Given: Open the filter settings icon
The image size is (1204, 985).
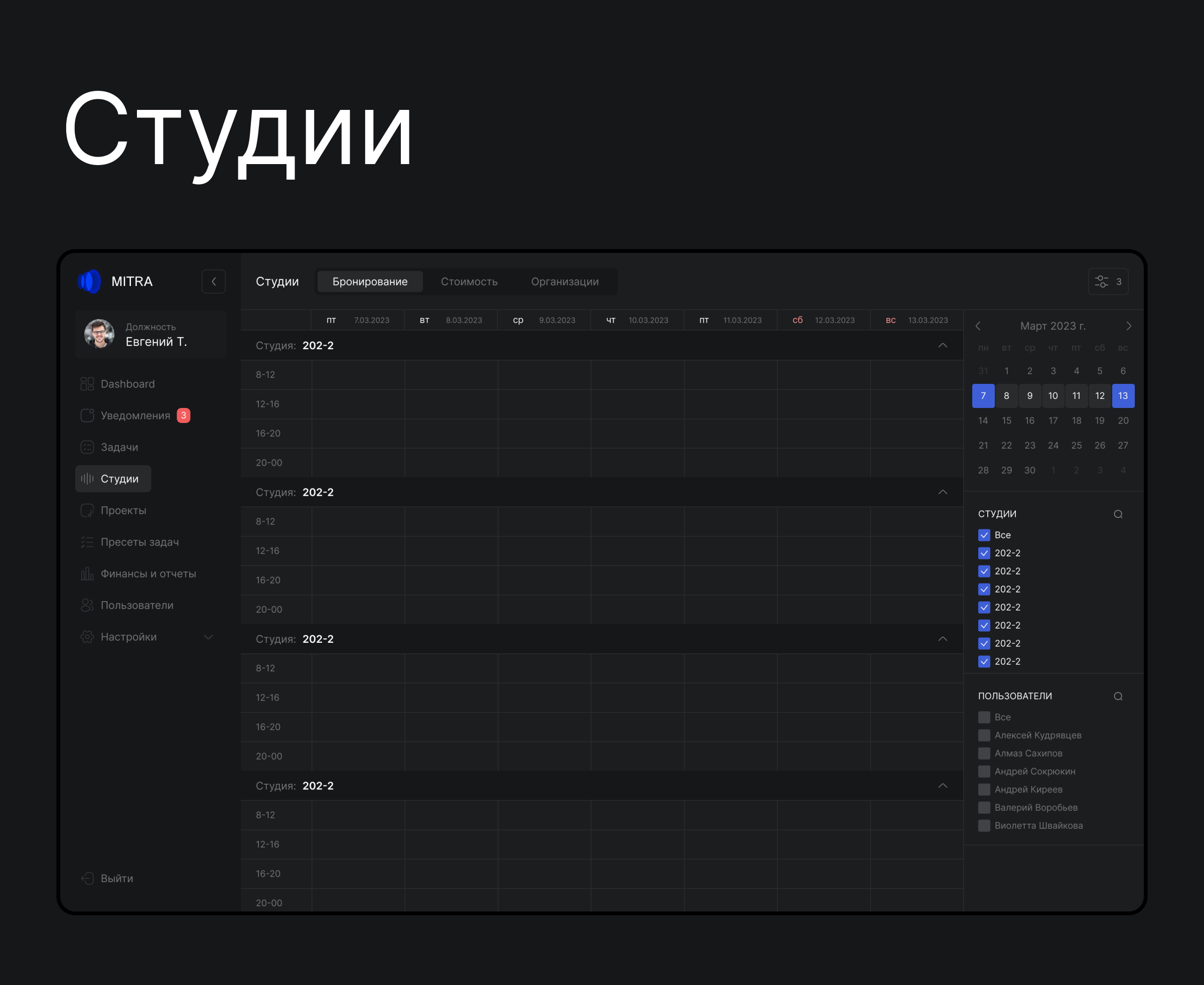Looking at the screenshot, I should point(1101,282).
